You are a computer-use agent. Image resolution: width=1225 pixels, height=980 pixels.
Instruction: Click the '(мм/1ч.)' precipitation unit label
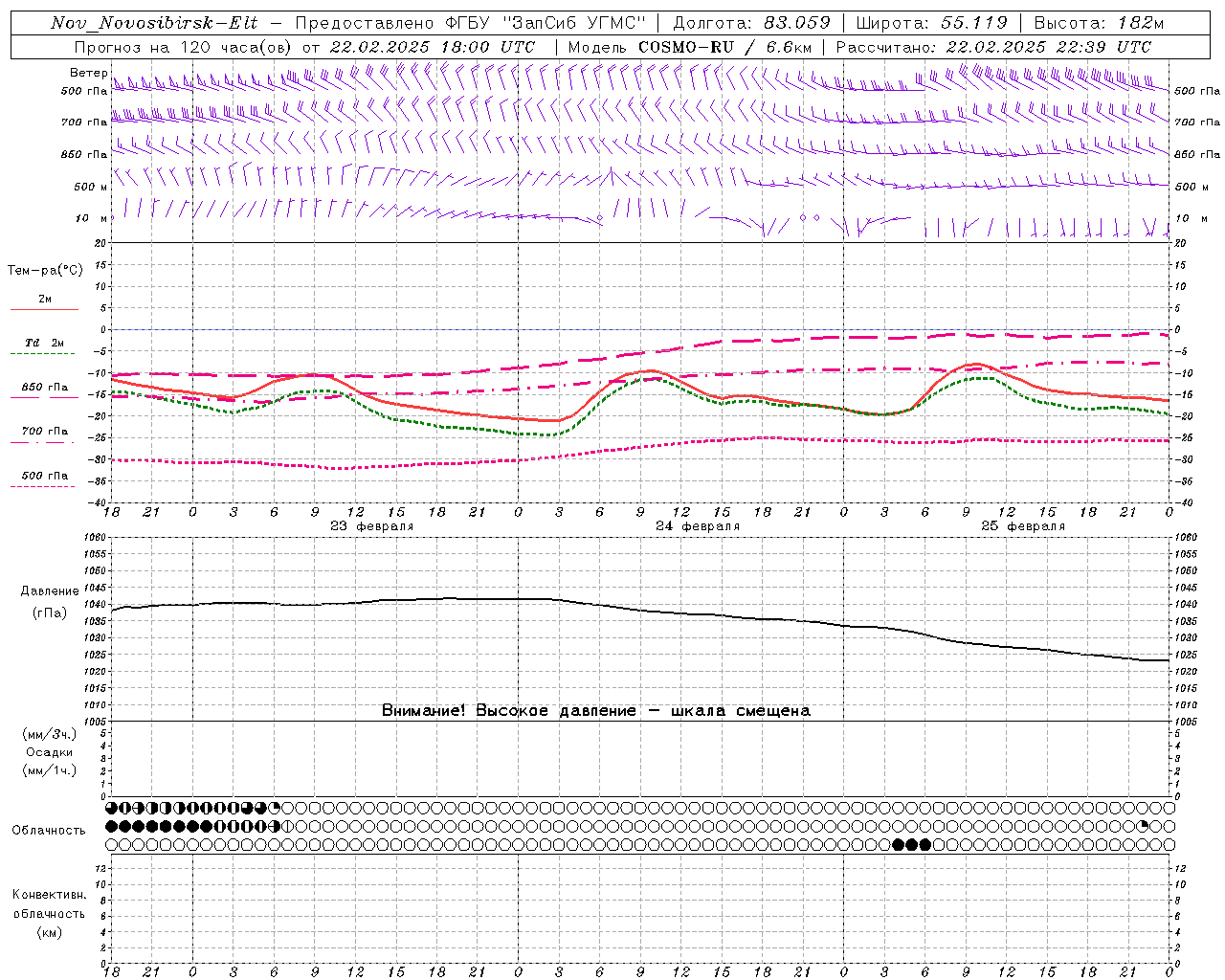50,770
